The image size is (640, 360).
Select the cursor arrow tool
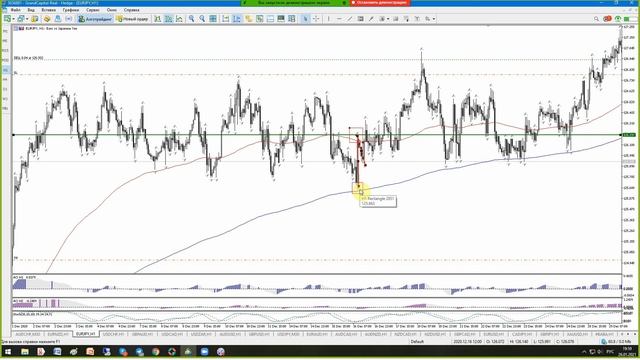click(x=305, y=19)
